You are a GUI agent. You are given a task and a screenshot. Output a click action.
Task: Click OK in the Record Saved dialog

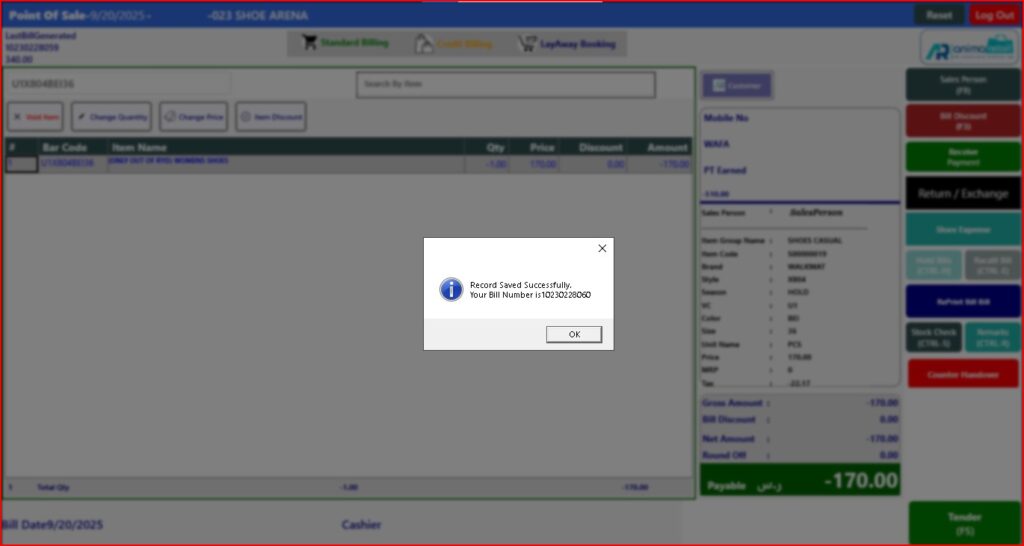(573, 334)
